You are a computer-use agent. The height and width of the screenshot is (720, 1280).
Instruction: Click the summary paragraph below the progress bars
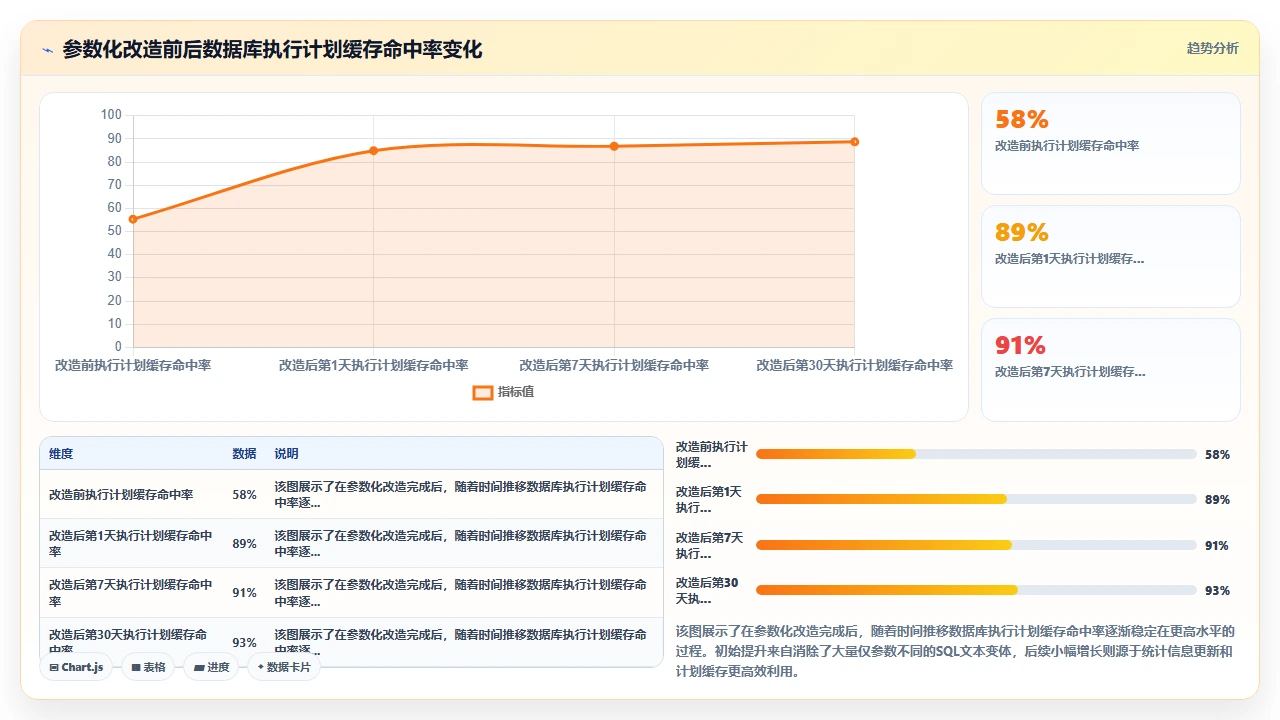[x=955, y=651]
